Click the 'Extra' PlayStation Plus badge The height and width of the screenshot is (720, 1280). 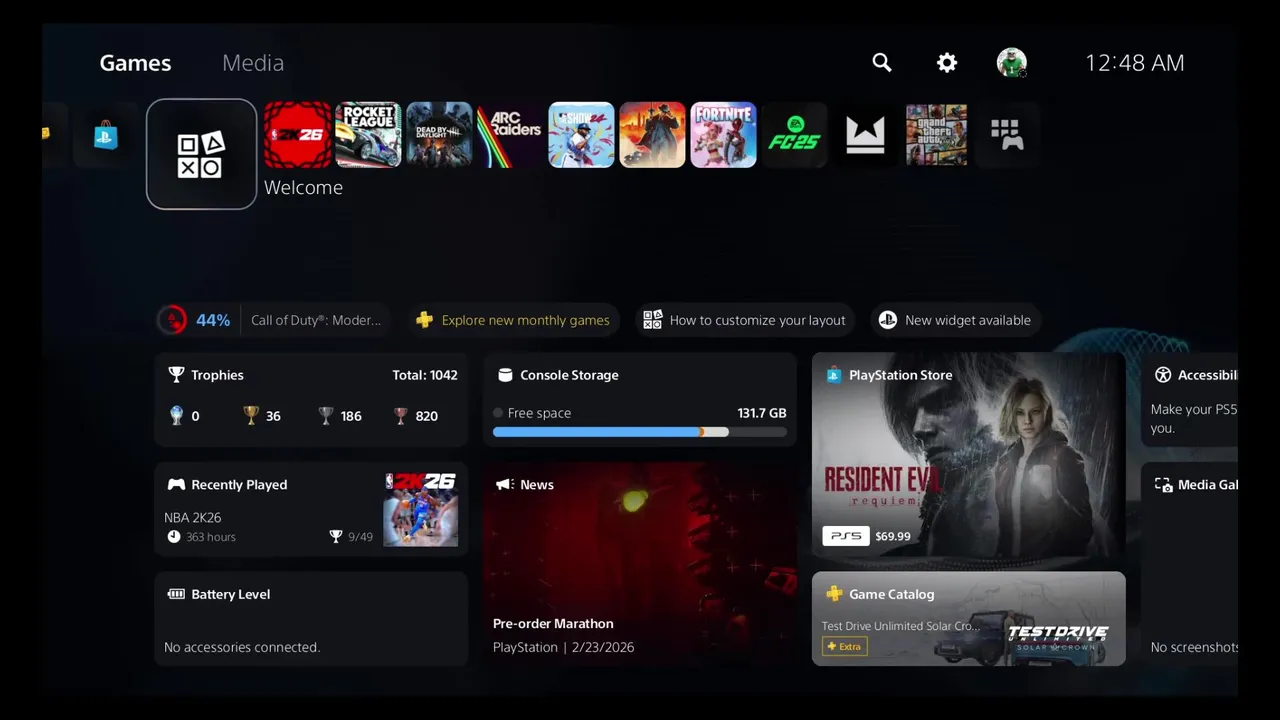coord(844,646)
